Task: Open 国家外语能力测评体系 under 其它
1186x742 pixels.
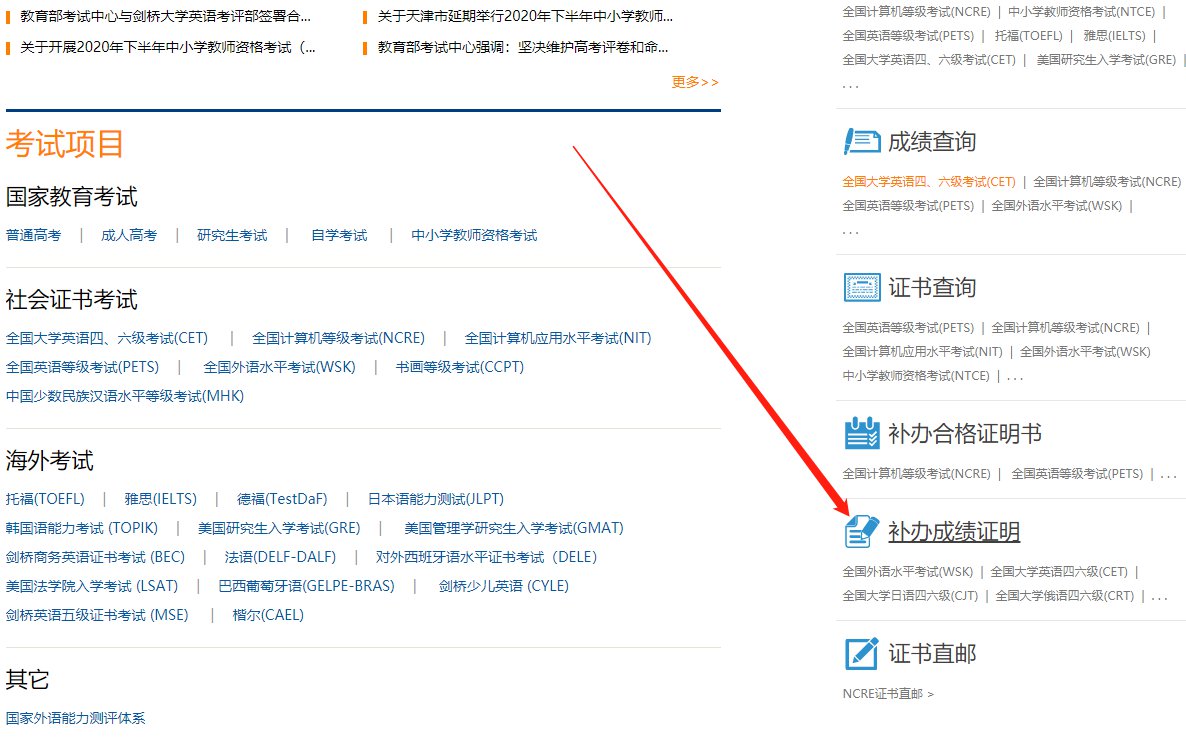Action: tap(75, 718)
